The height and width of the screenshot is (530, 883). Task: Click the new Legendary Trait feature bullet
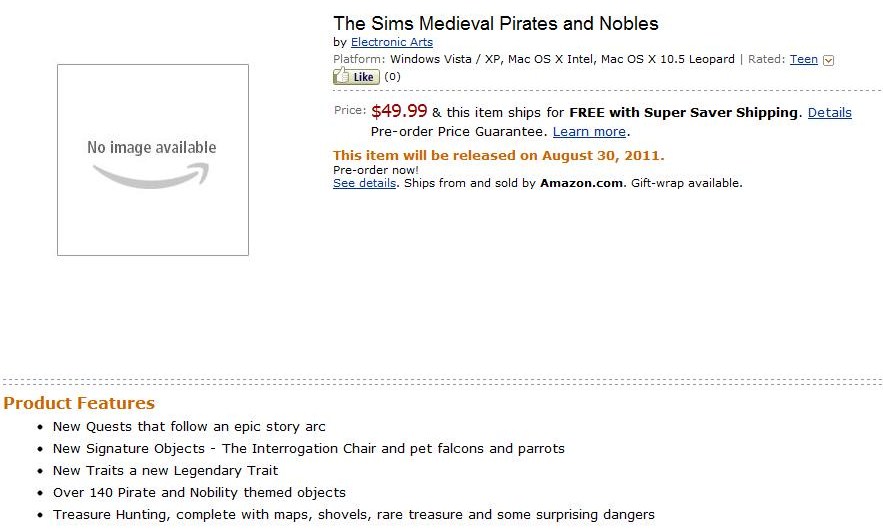(165, 471)
